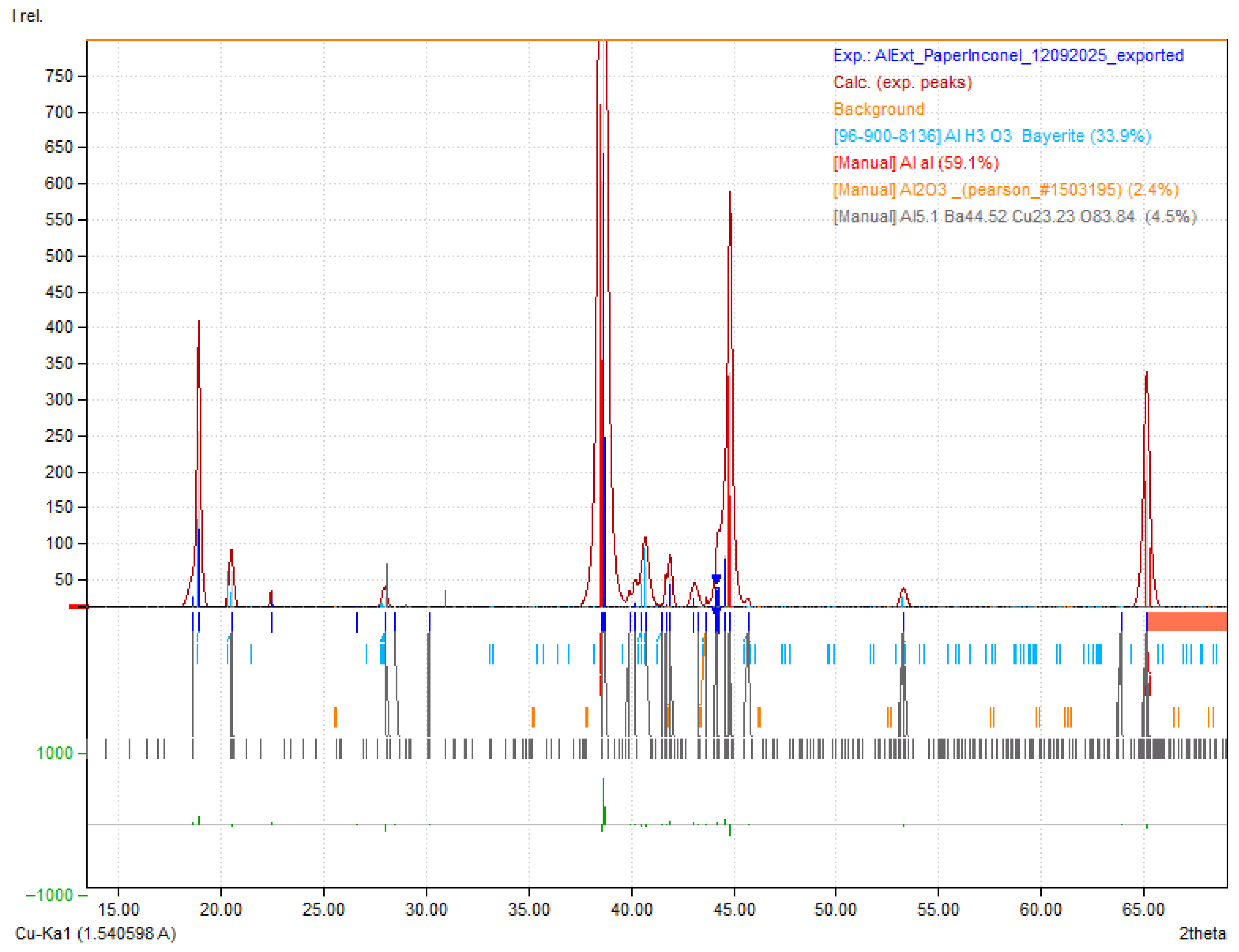Click the diffraction peak top near 19 degrees

199,323
